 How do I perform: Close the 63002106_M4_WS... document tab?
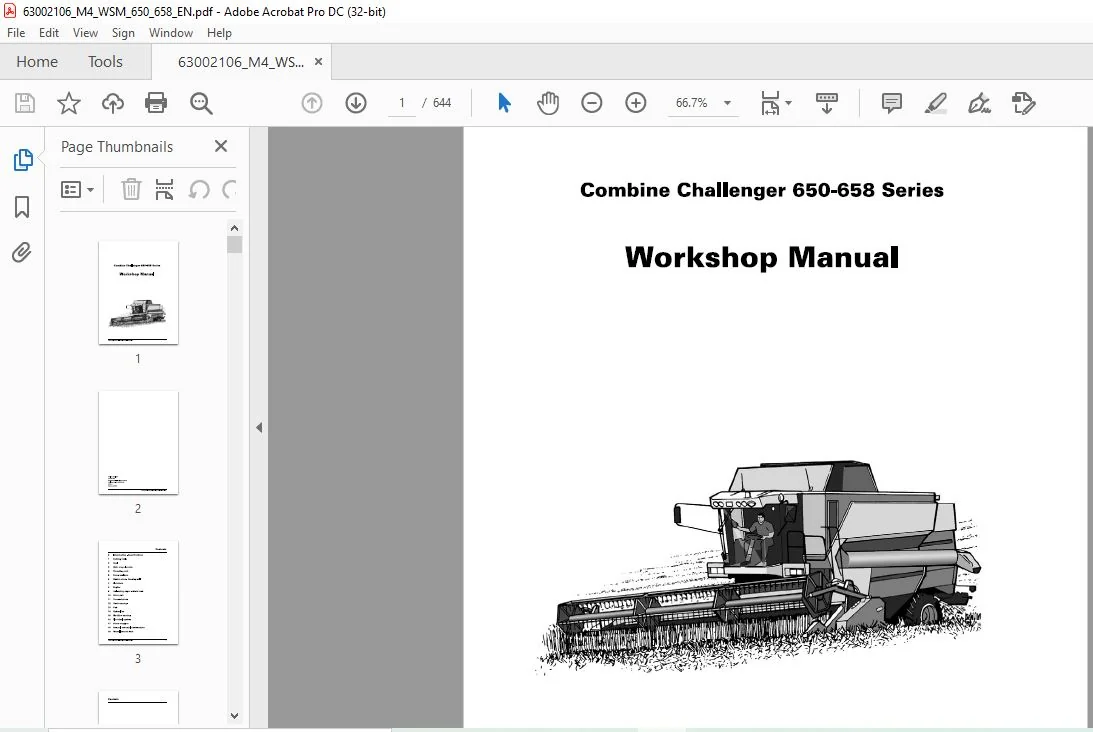pos(319,61)
